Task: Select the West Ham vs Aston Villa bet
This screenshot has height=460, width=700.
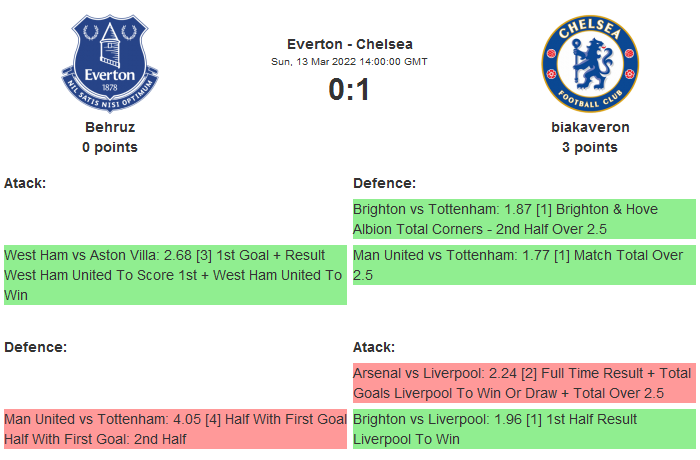Action: pos(174,275)
